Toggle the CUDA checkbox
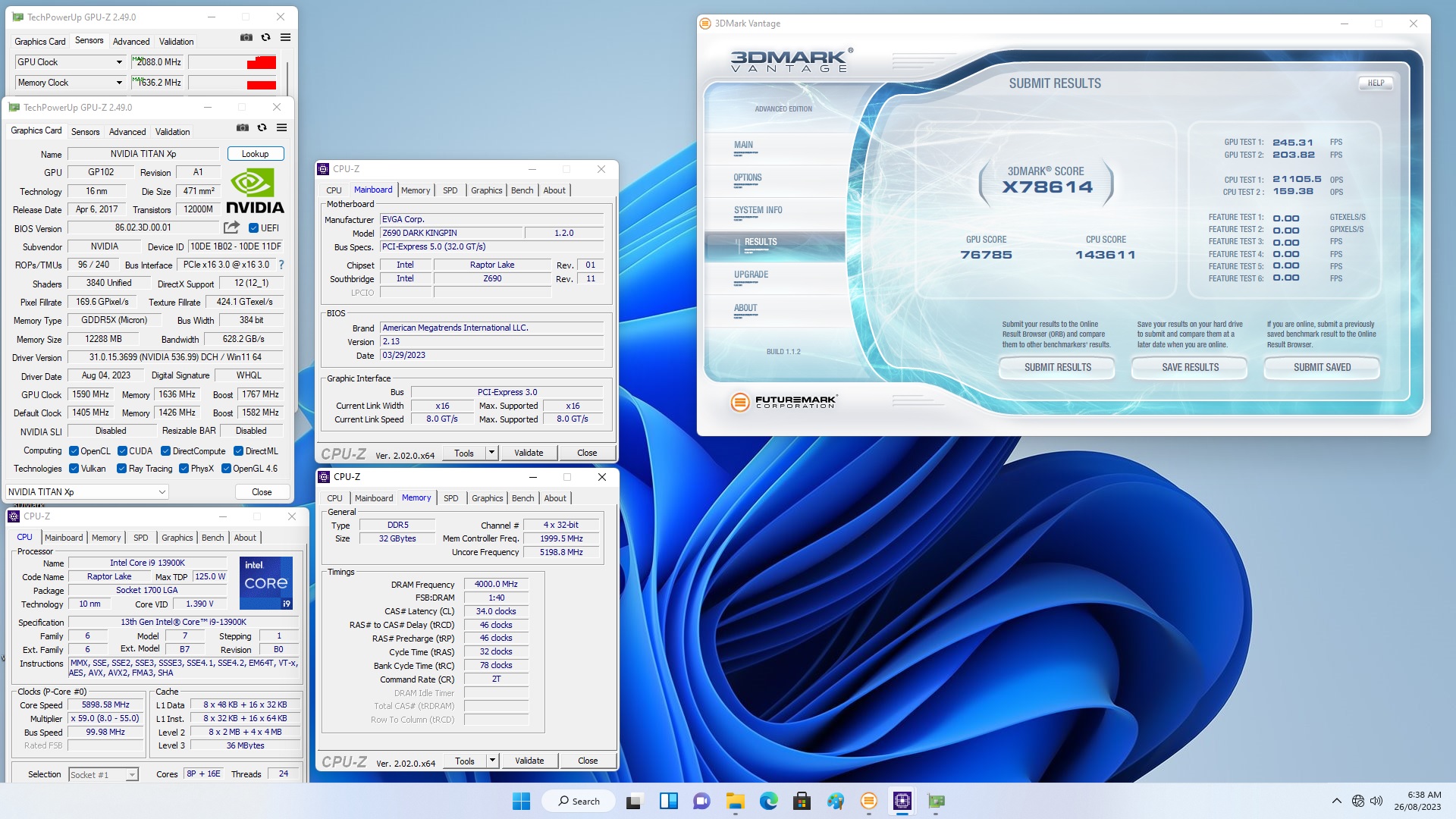1456x819 pixels. [122, 450]
